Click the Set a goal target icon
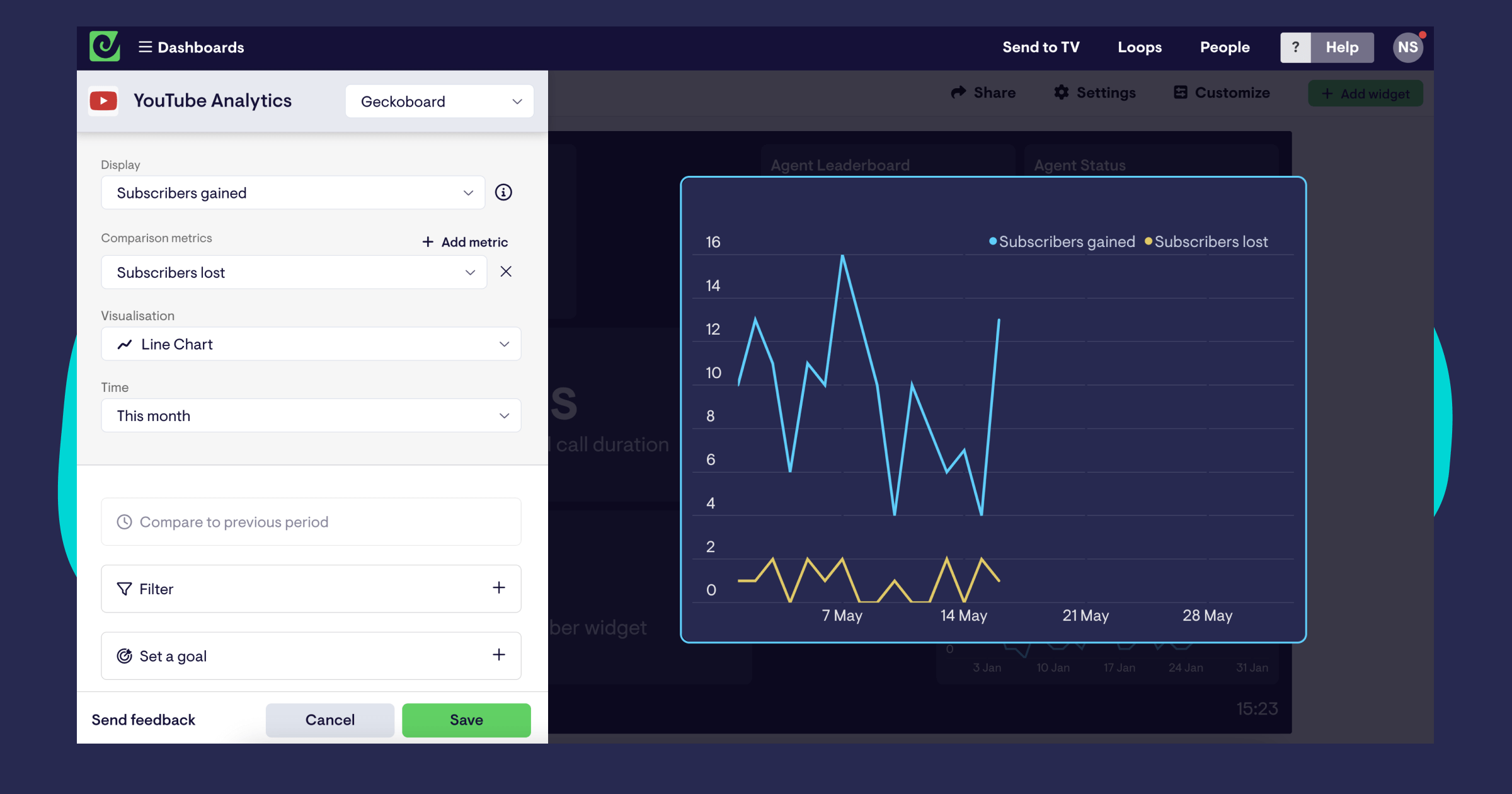Viewport: 1512px width, 794px height. 124,655
